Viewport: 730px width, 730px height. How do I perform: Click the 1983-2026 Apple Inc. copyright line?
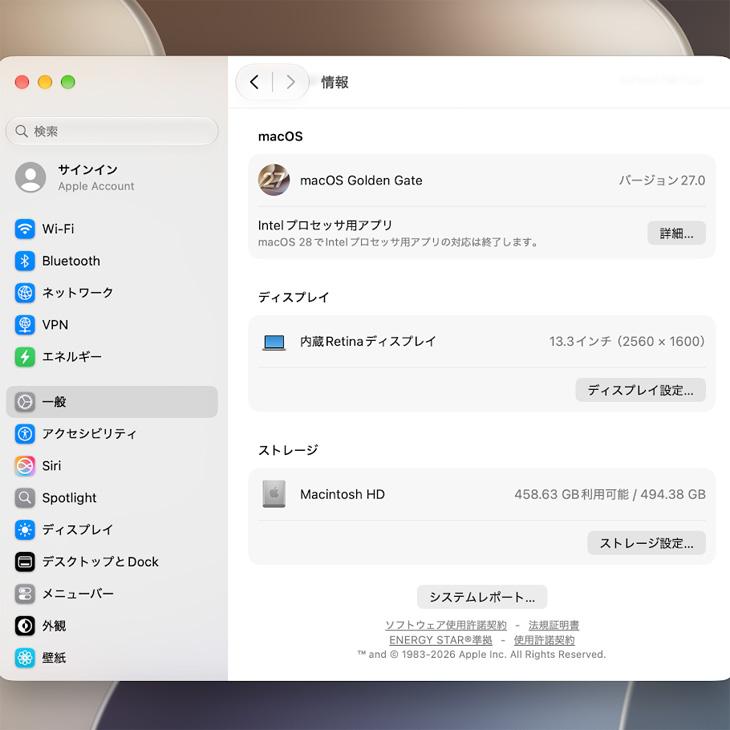point(482,655)
